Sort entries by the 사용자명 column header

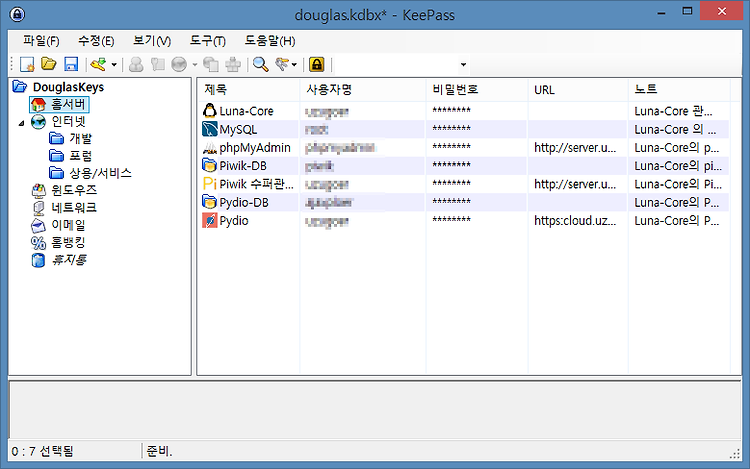[x=363, y=90]
